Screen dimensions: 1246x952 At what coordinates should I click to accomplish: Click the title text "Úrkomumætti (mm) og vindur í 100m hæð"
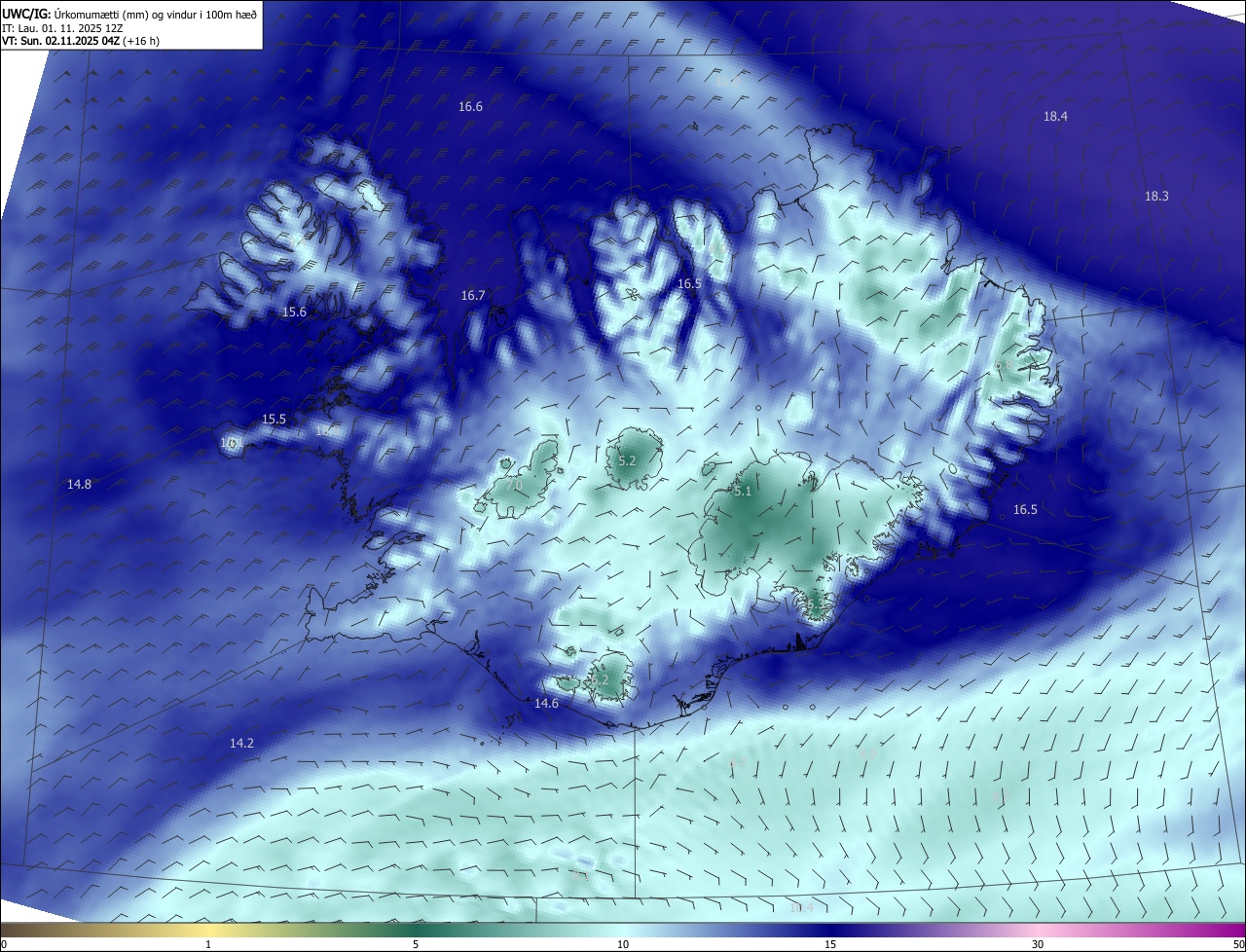tap(156, 14)
